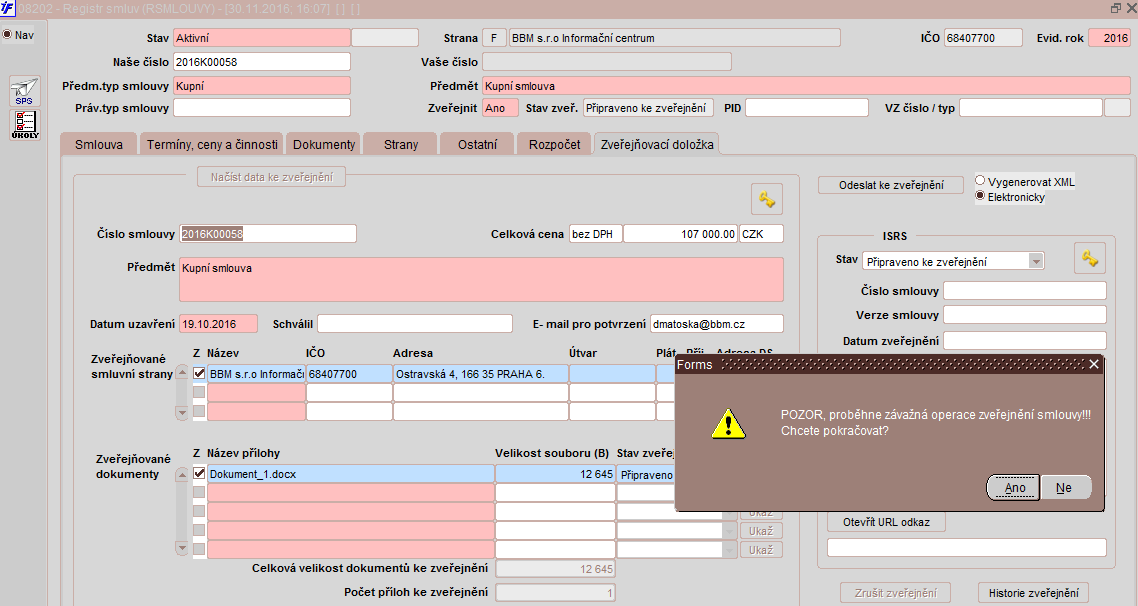The image size is (1138, 606).
Task: Open the SPS paper plane icon
Action: pos(24,91)
